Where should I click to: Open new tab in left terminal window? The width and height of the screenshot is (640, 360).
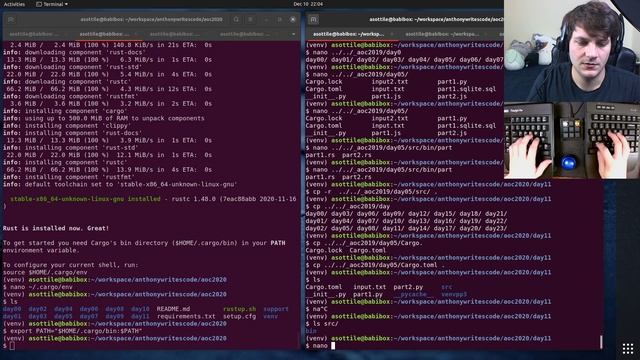pyautogui.click(x=11, y=19)
